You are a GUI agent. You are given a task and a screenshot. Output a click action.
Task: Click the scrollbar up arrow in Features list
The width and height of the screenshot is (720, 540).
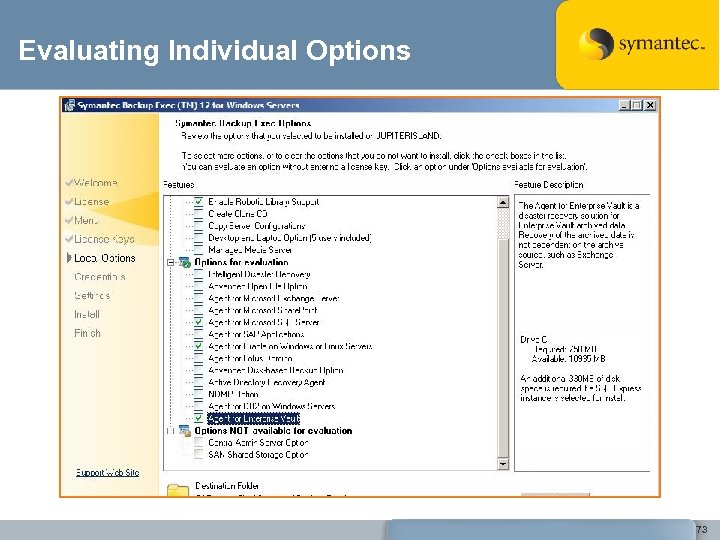click(x=503, y=202)
